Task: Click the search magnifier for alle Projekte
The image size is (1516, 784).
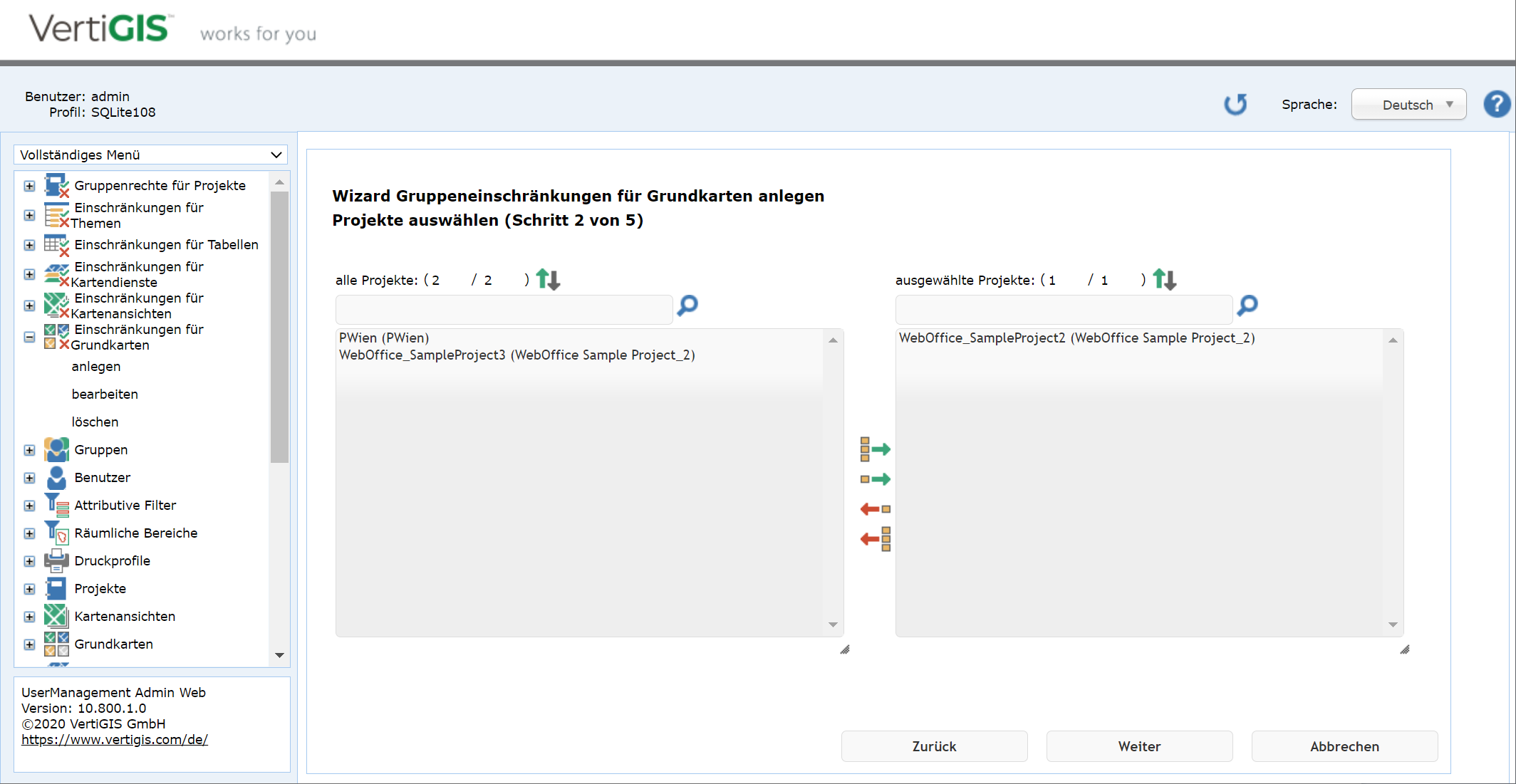Action: 687,305
